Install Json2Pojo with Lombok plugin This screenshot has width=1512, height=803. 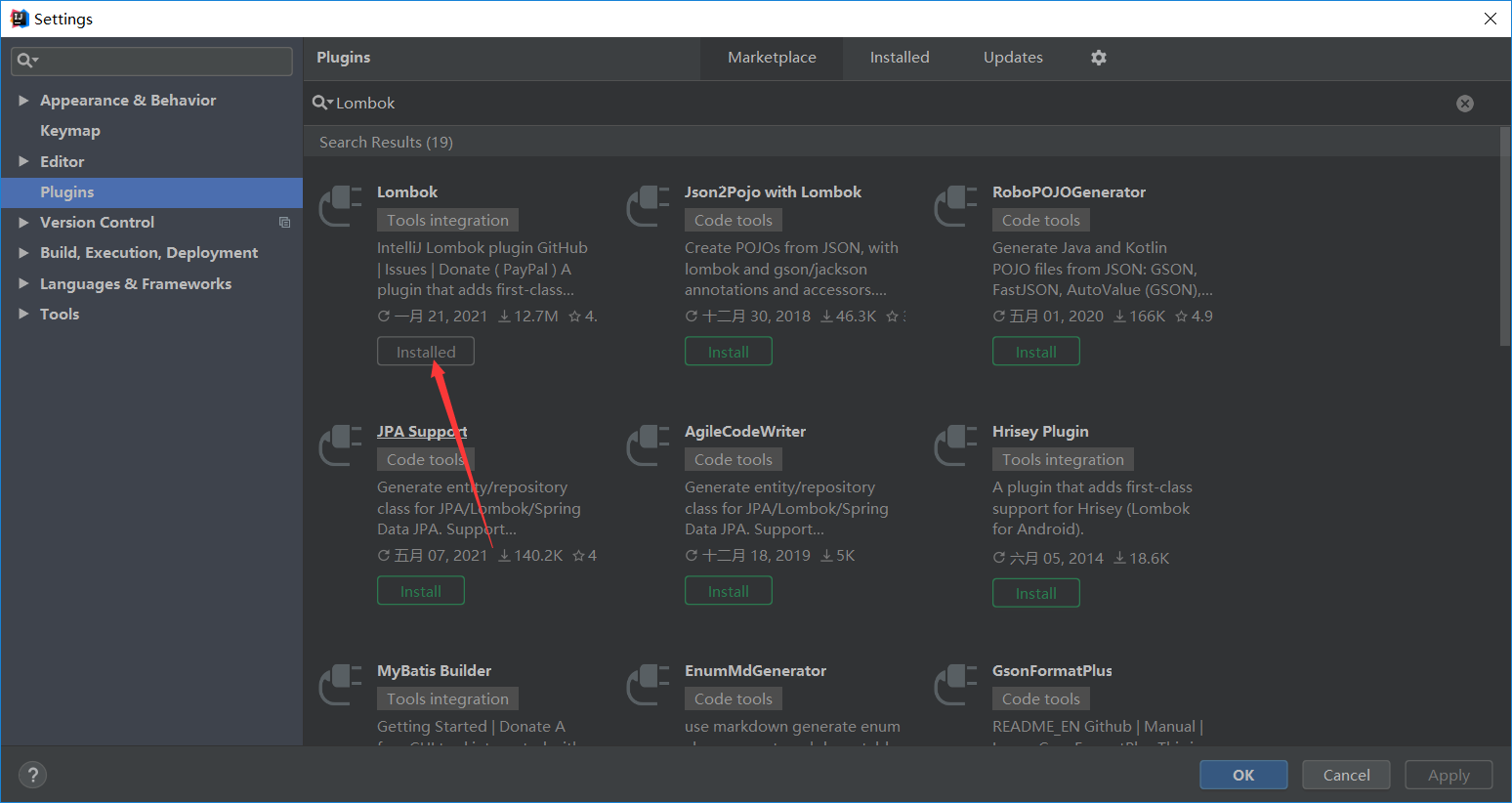click(x=729, y=352)
